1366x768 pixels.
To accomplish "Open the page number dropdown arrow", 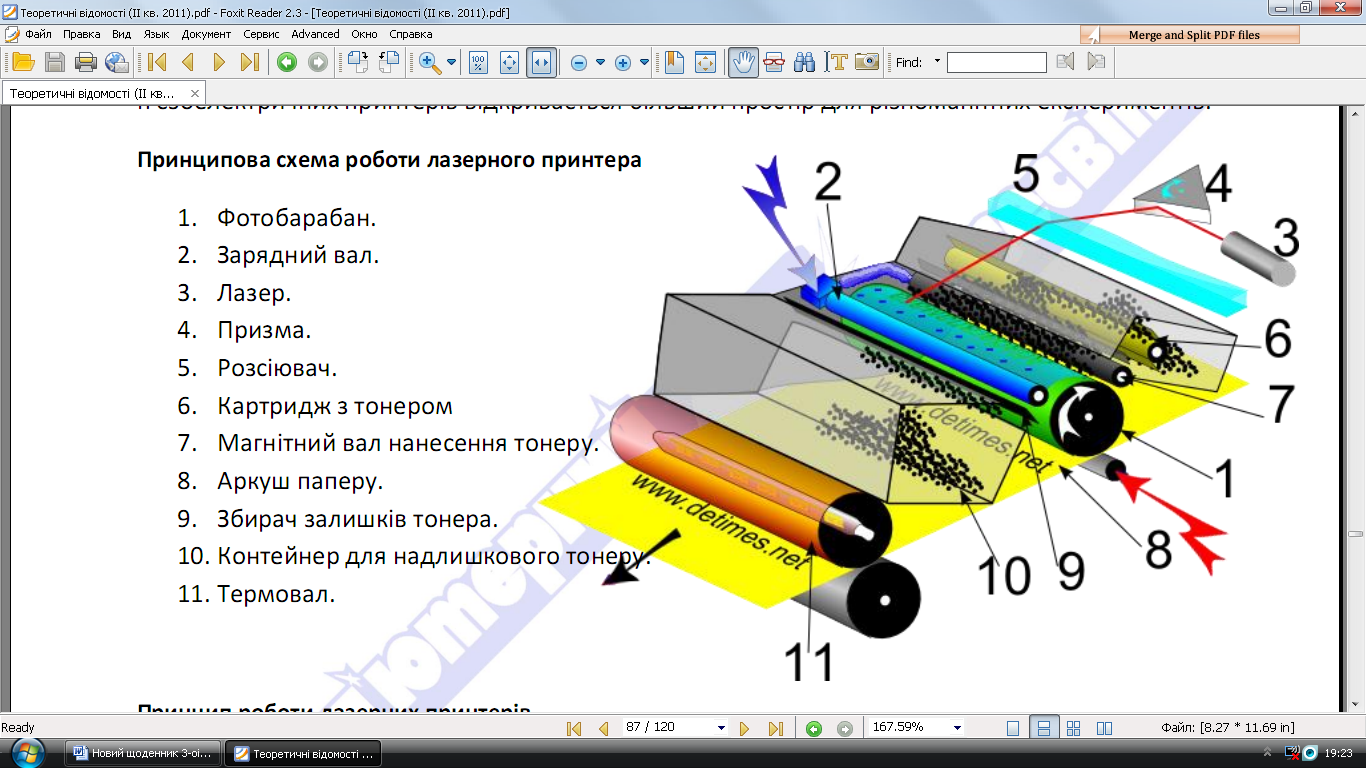I will 721,728.
